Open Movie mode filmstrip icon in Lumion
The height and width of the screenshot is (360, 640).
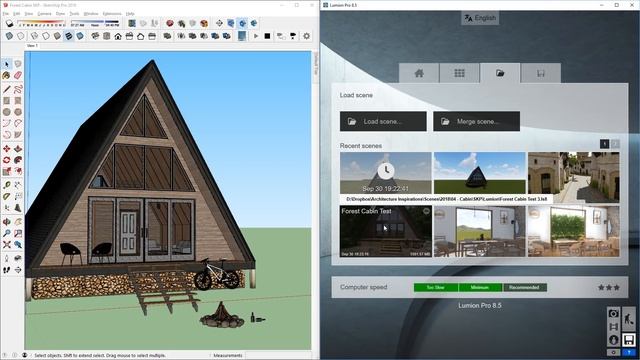pos(613,327)
